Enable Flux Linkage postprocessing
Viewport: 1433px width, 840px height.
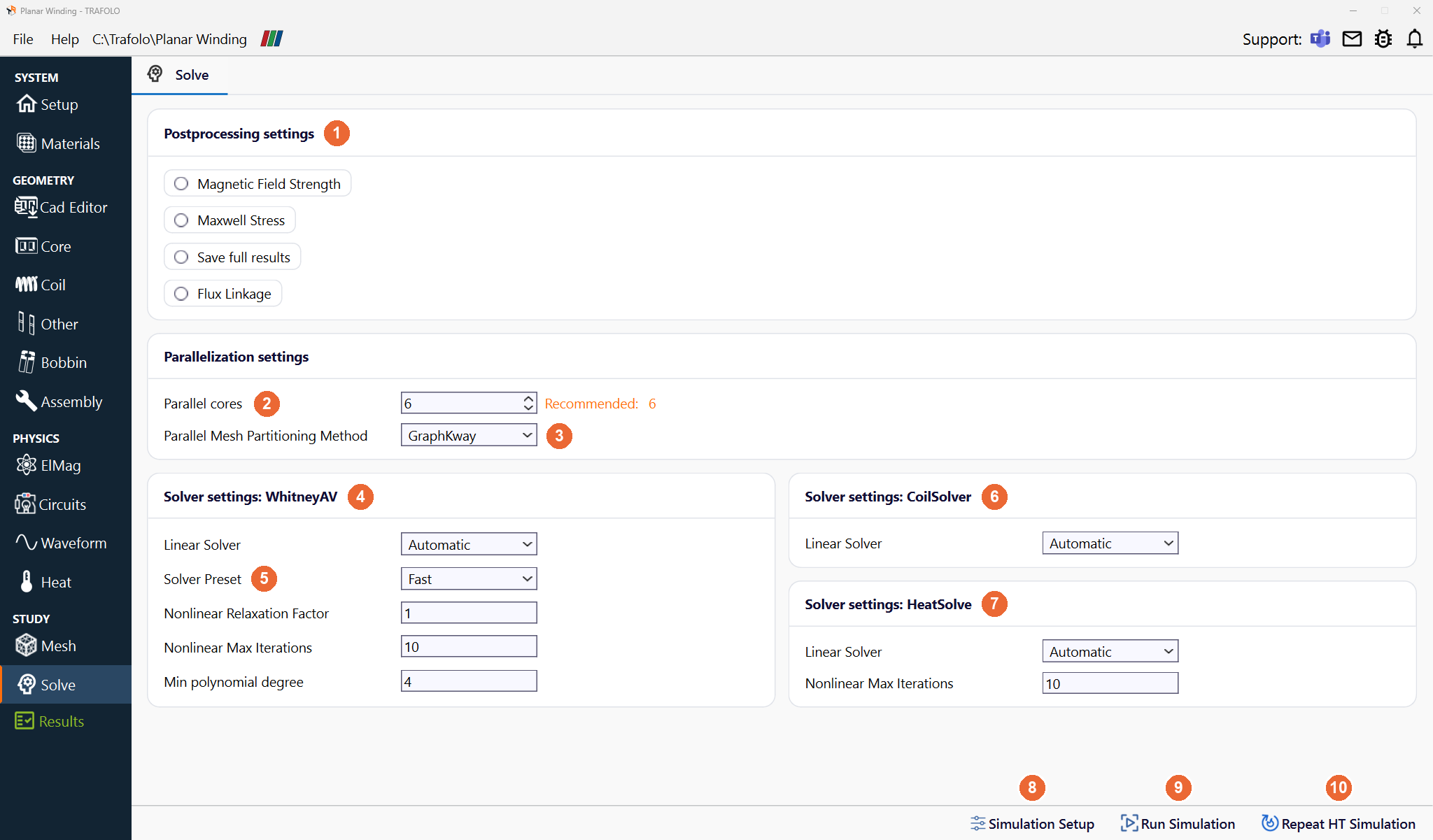[223, 293]
